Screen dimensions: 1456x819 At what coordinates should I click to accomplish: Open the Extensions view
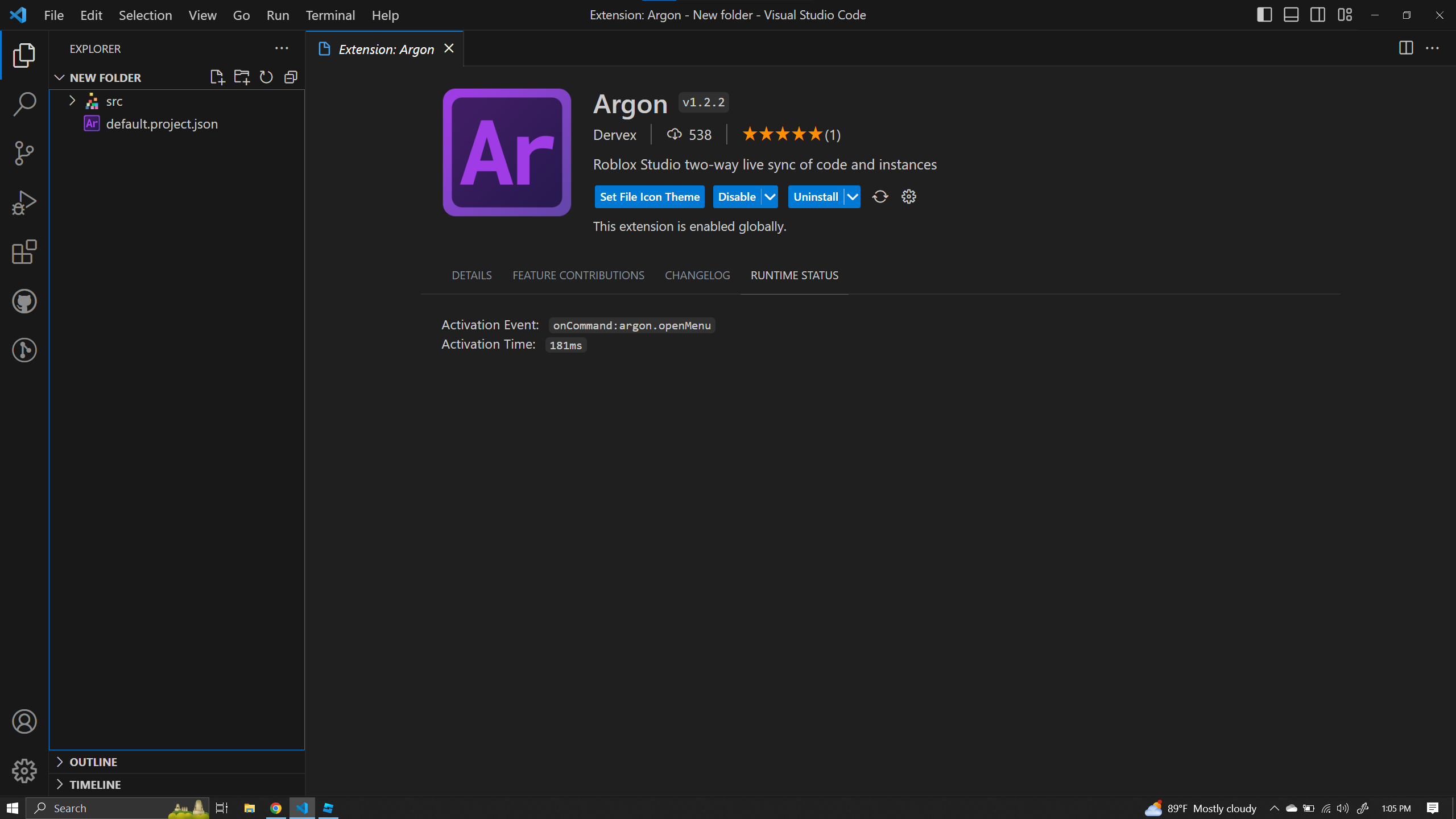(24, 252)
